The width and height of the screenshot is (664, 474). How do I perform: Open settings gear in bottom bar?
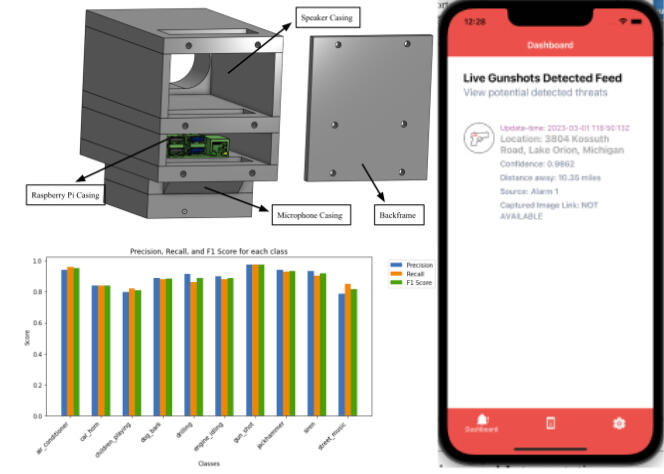point(619,422)
